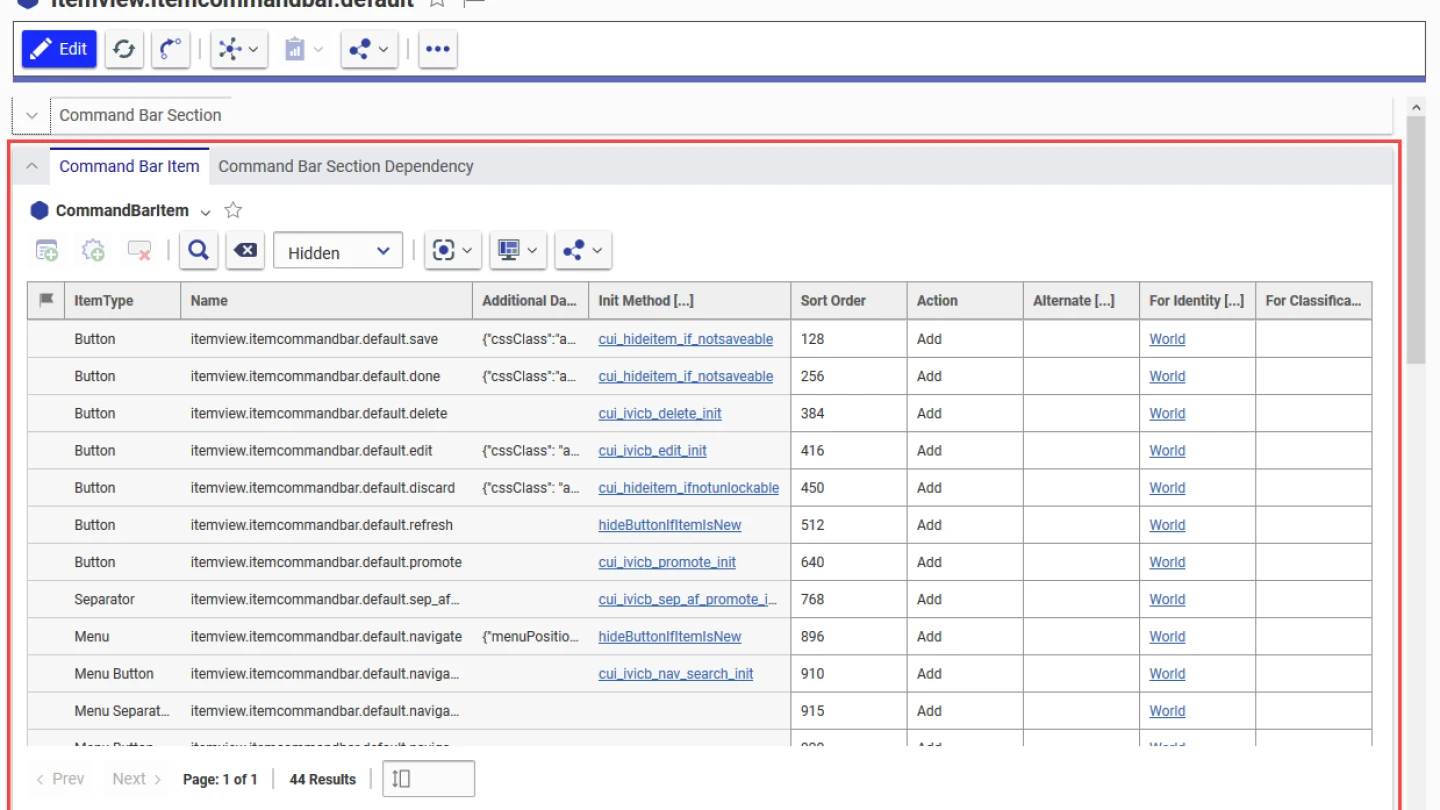Image resolution: width=1440 pixels, height=810 pixels.
Task: Click the sort order value 416
Action: pyautogui.click(x=813, y=450)
